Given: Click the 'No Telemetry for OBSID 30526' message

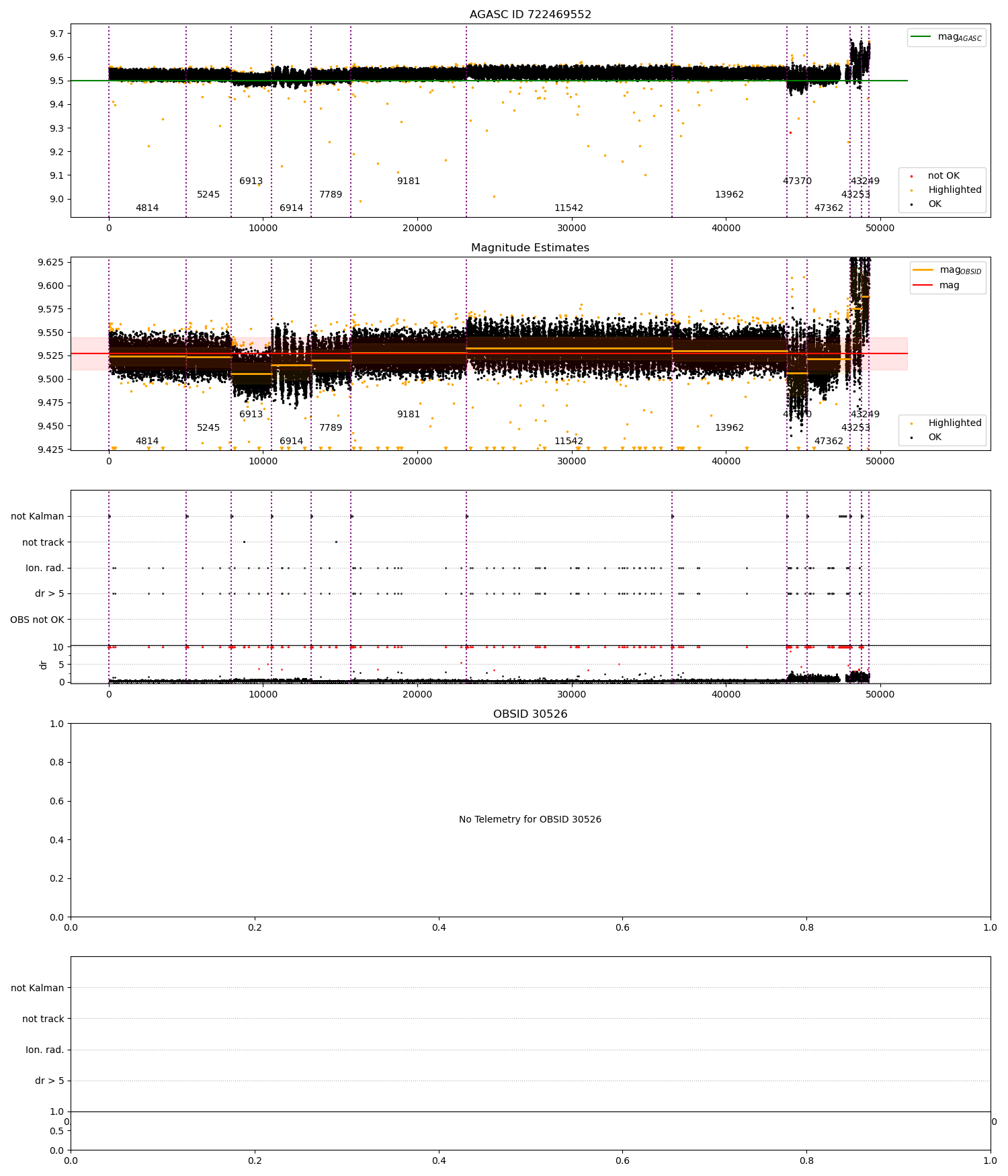Looking at the screenshot, I should tap(530, 820).
